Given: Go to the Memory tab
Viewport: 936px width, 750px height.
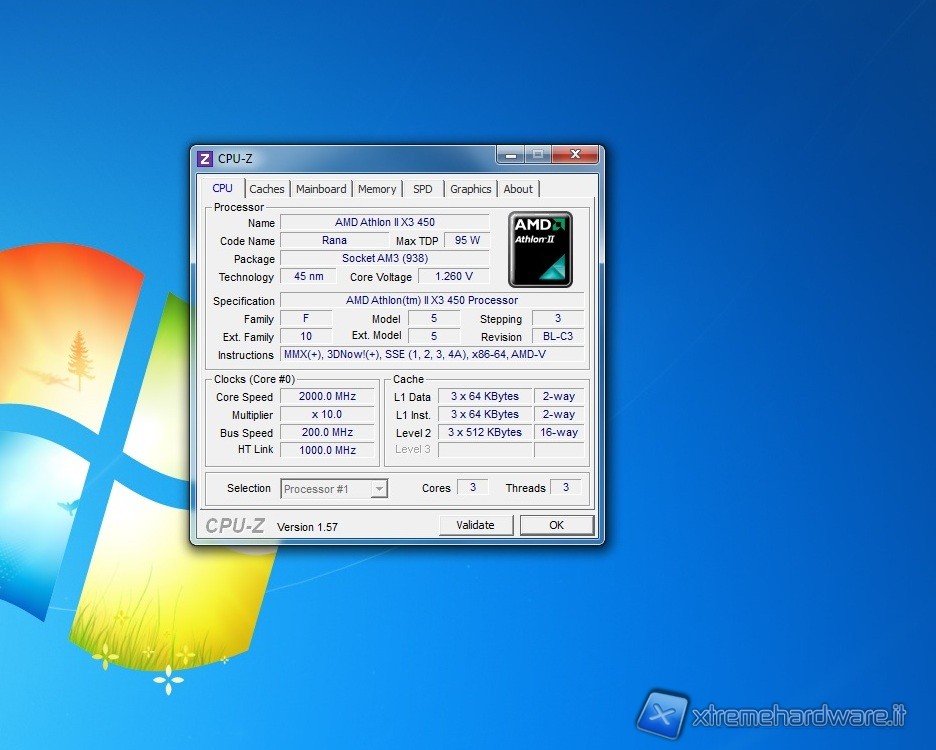Looking at the screenshot, I should point(377,189).
